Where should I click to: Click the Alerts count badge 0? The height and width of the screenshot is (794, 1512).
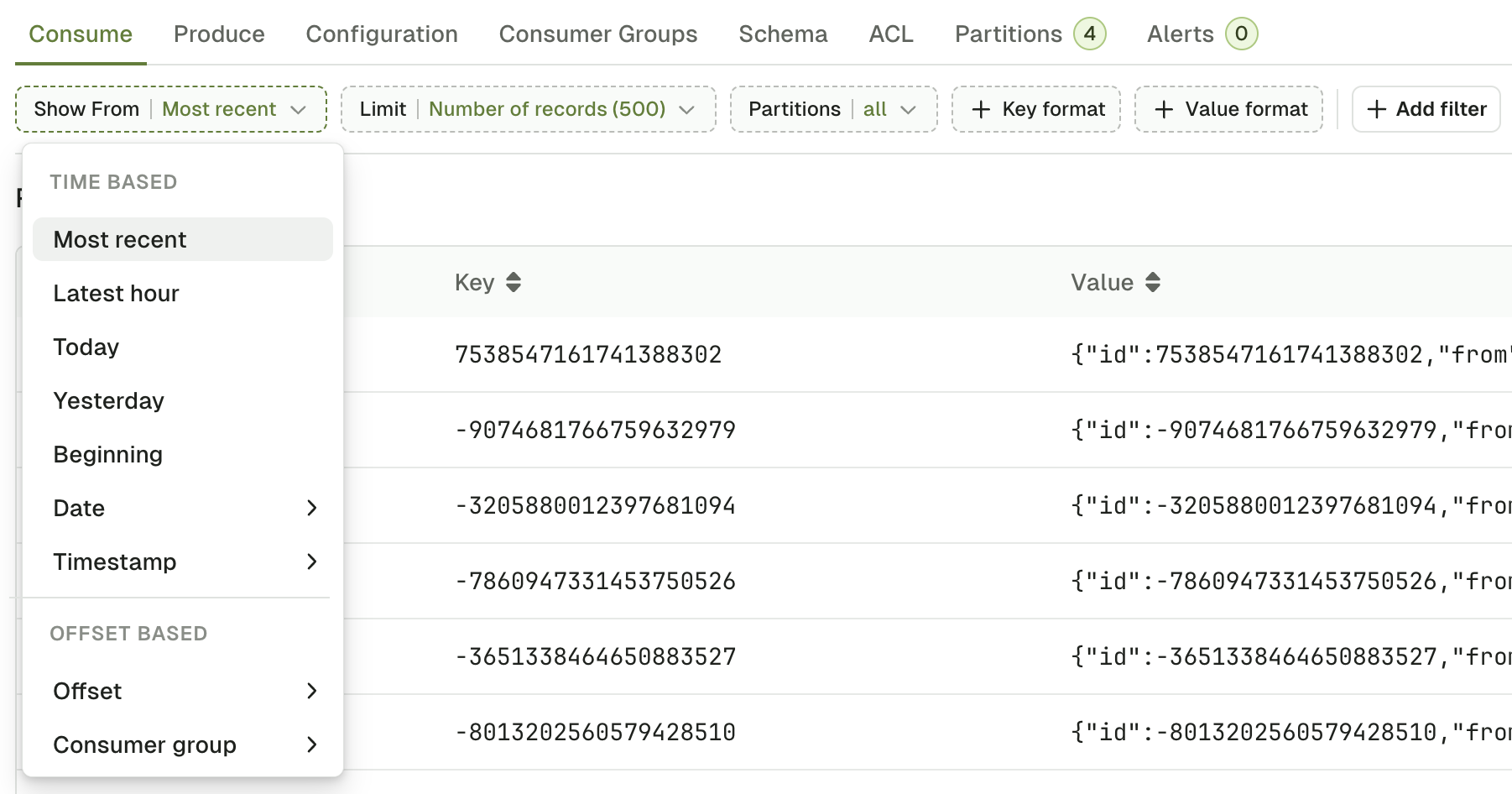(x=1241, y=34)
